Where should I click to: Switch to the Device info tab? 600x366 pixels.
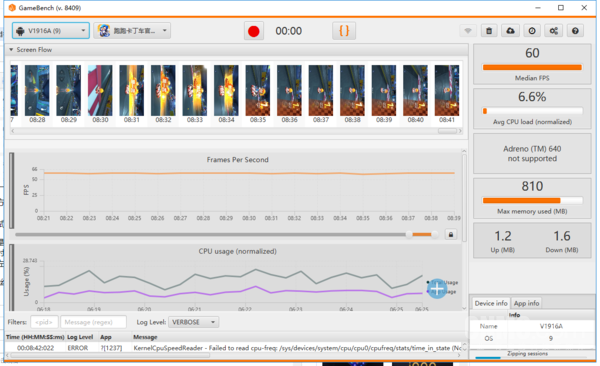(491, 303)
